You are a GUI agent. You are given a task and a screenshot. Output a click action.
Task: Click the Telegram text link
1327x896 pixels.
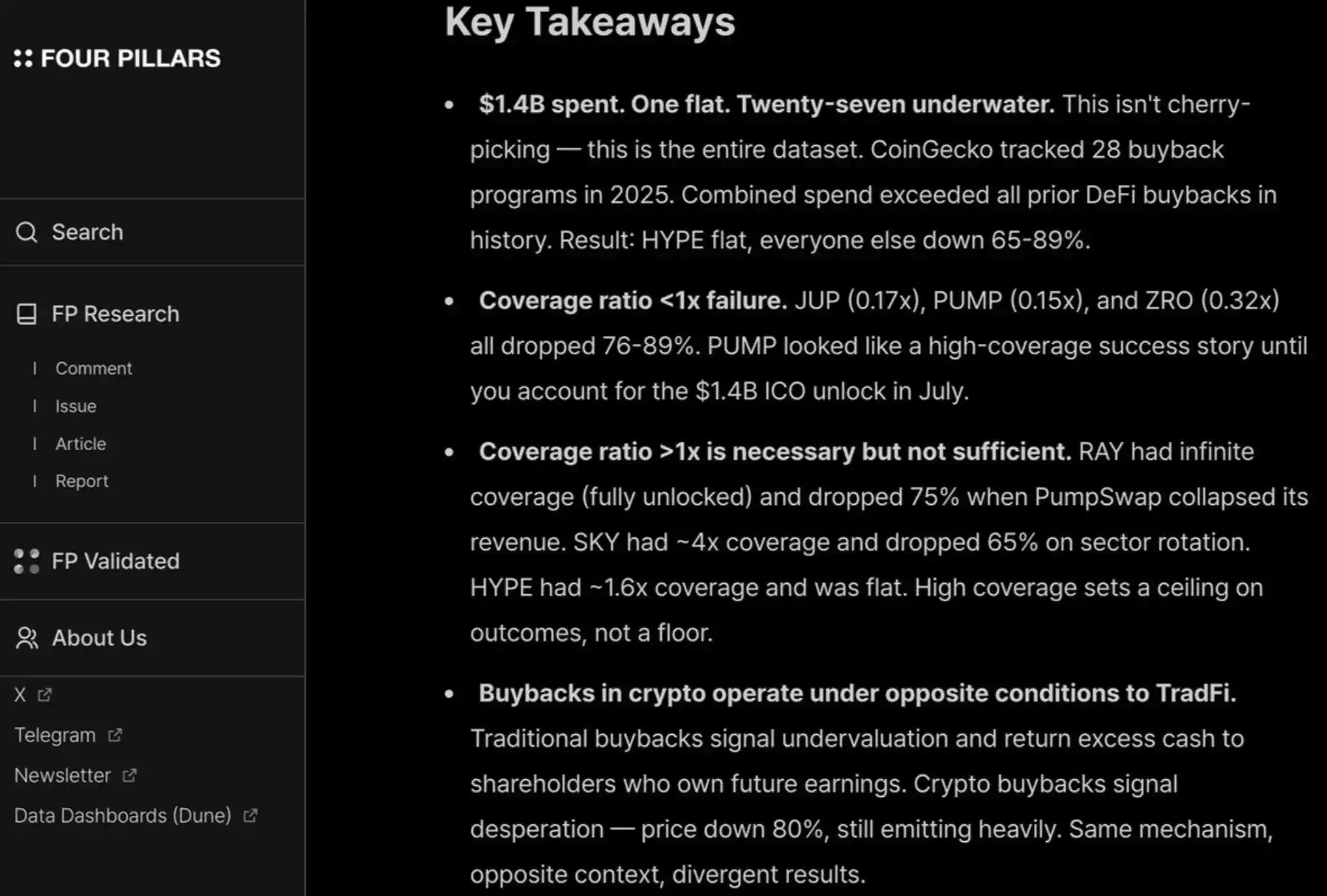point(55,735)
